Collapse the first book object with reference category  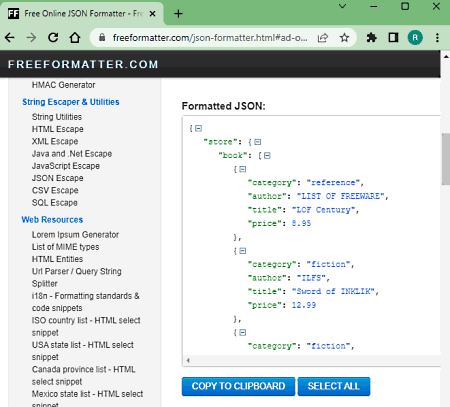click(x=243, y=169)
